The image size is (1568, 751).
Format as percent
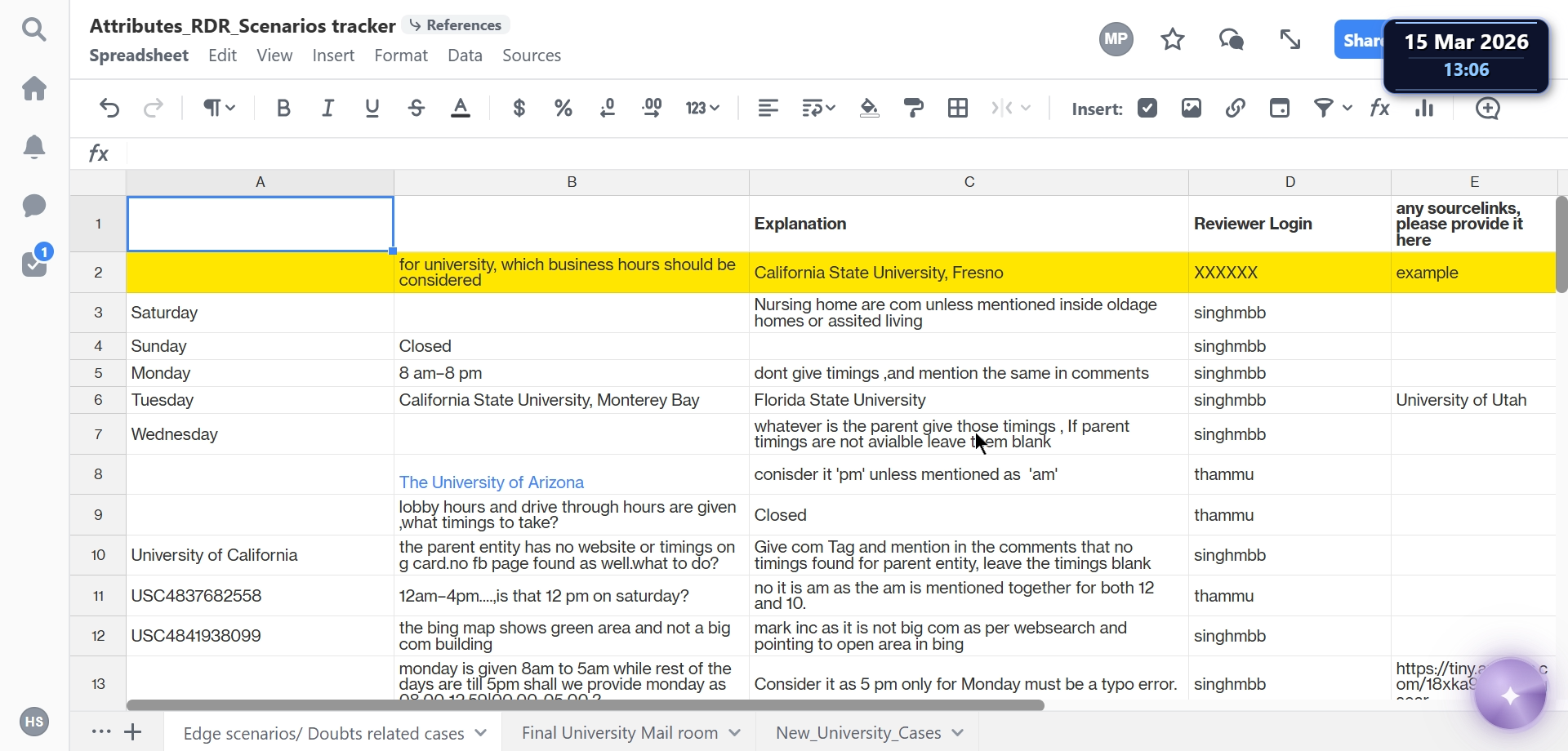tap(563, 108)
